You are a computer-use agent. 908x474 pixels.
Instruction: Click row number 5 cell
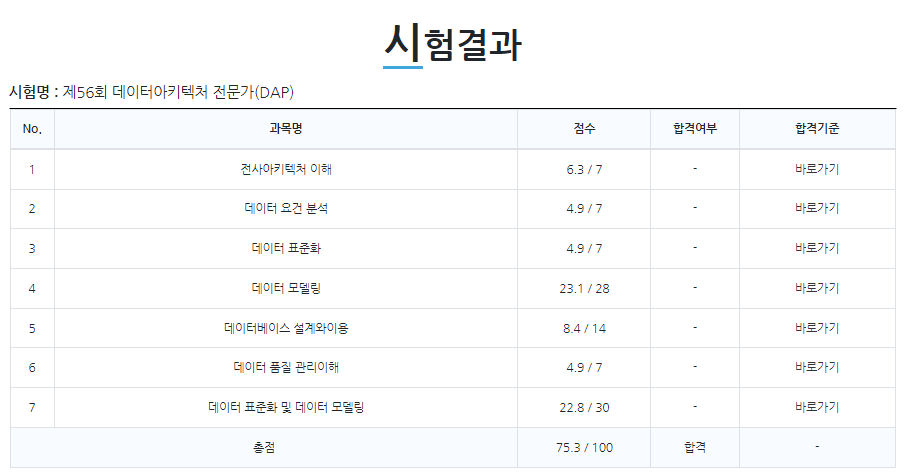(32, 328)
